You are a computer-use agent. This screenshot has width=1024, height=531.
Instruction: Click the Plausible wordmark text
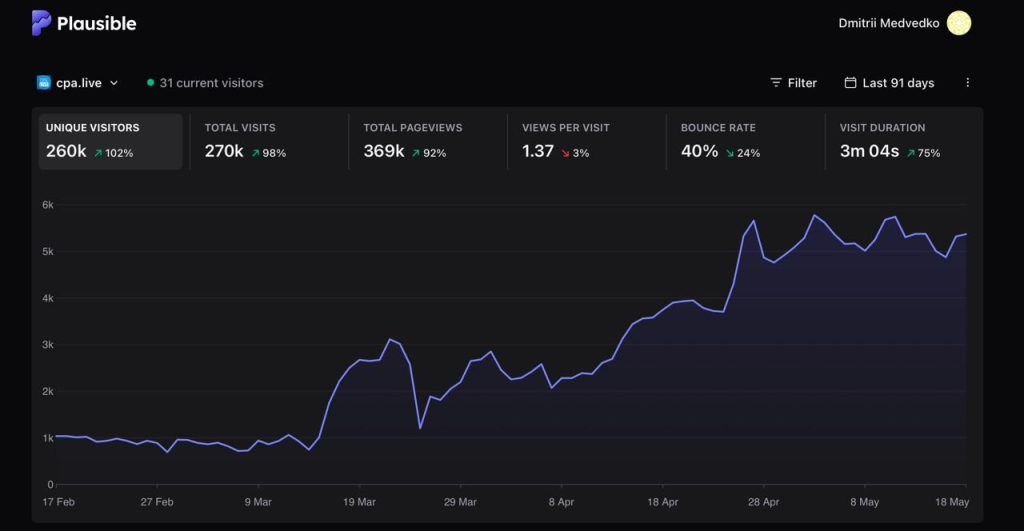(x=97, y=24)
